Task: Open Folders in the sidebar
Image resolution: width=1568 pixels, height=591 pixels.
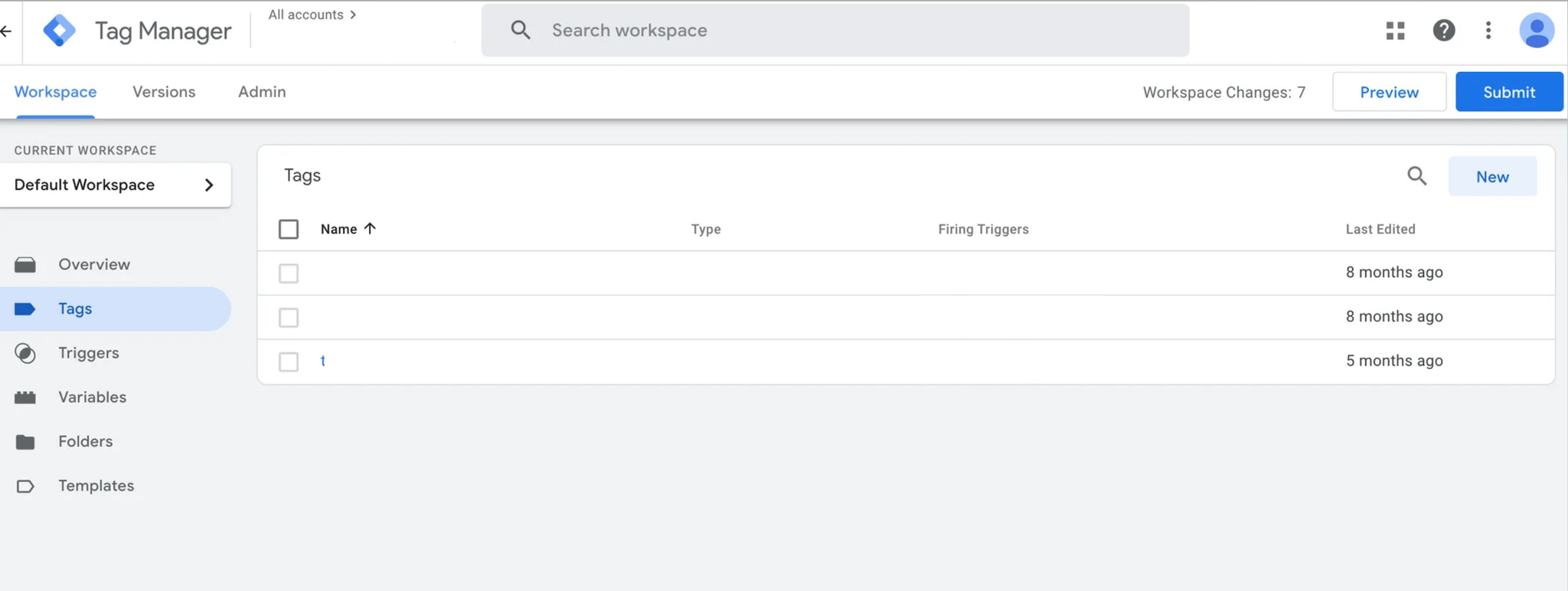Action: pos(115,442)
